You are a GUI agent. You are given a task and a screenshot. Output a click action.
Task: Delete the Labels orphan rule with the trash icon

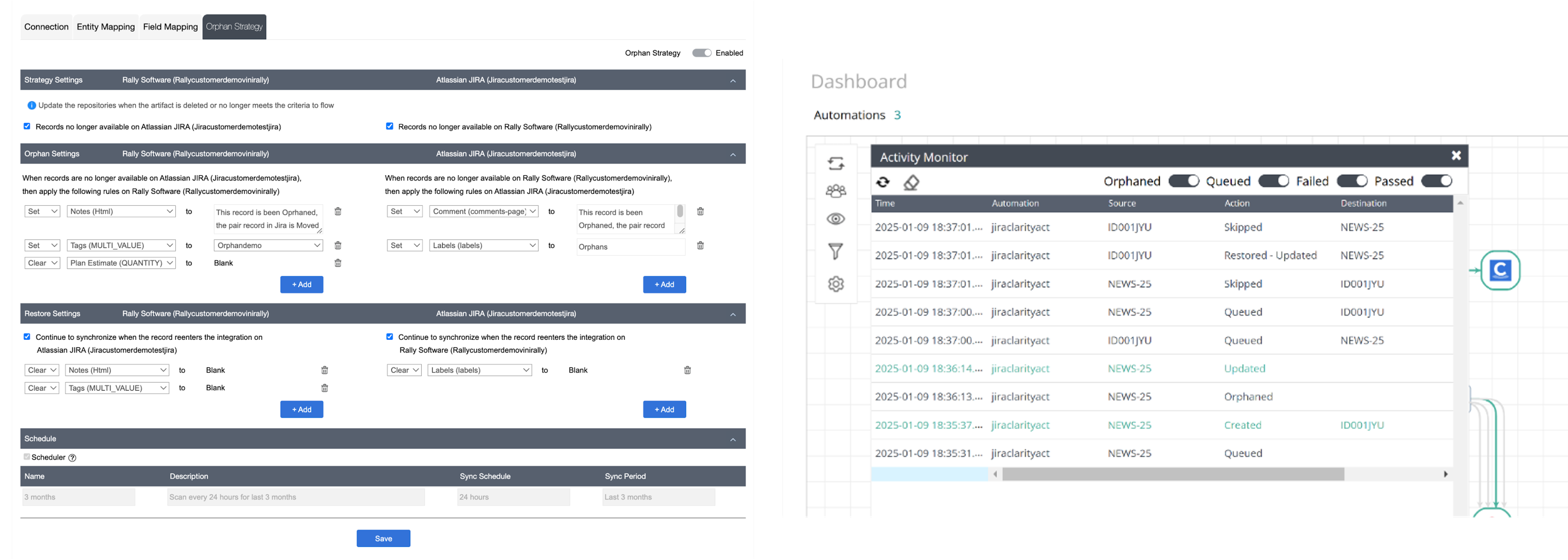[x=700, y=245]
